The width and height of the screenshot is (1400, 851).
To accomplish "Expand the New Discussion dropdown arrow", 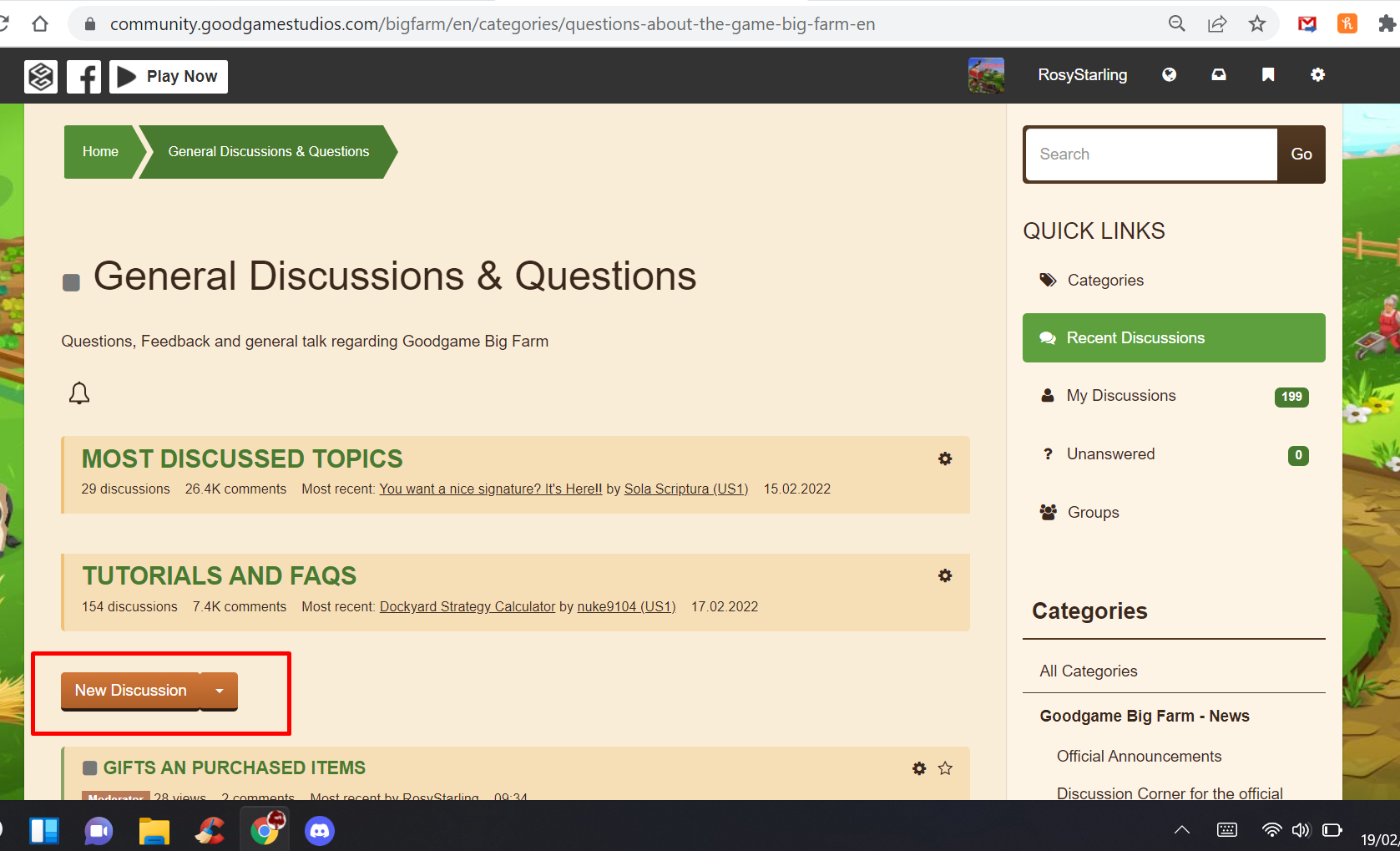I will (220, 691).
